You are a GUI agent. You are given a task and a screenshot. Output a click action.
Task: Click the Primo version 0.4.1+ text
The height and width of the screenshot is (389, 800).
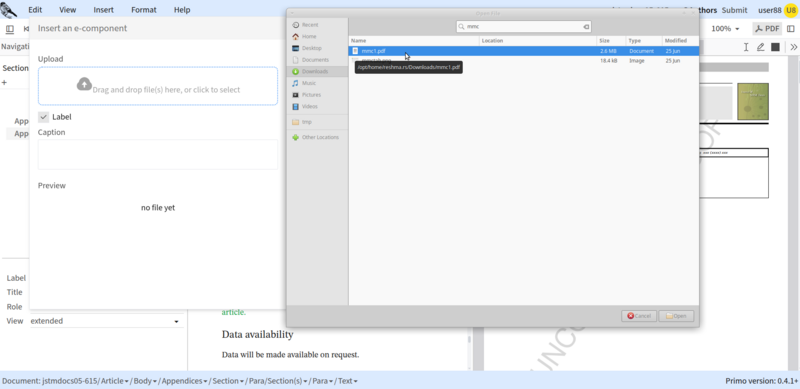click(761, 381)
